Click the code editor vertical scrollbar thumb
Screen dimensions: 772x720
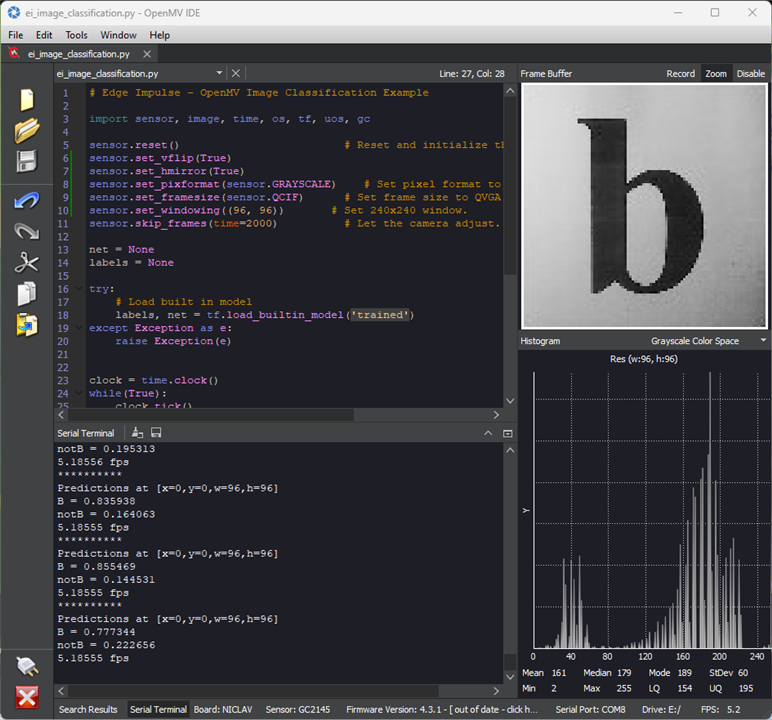click(510, 187)
